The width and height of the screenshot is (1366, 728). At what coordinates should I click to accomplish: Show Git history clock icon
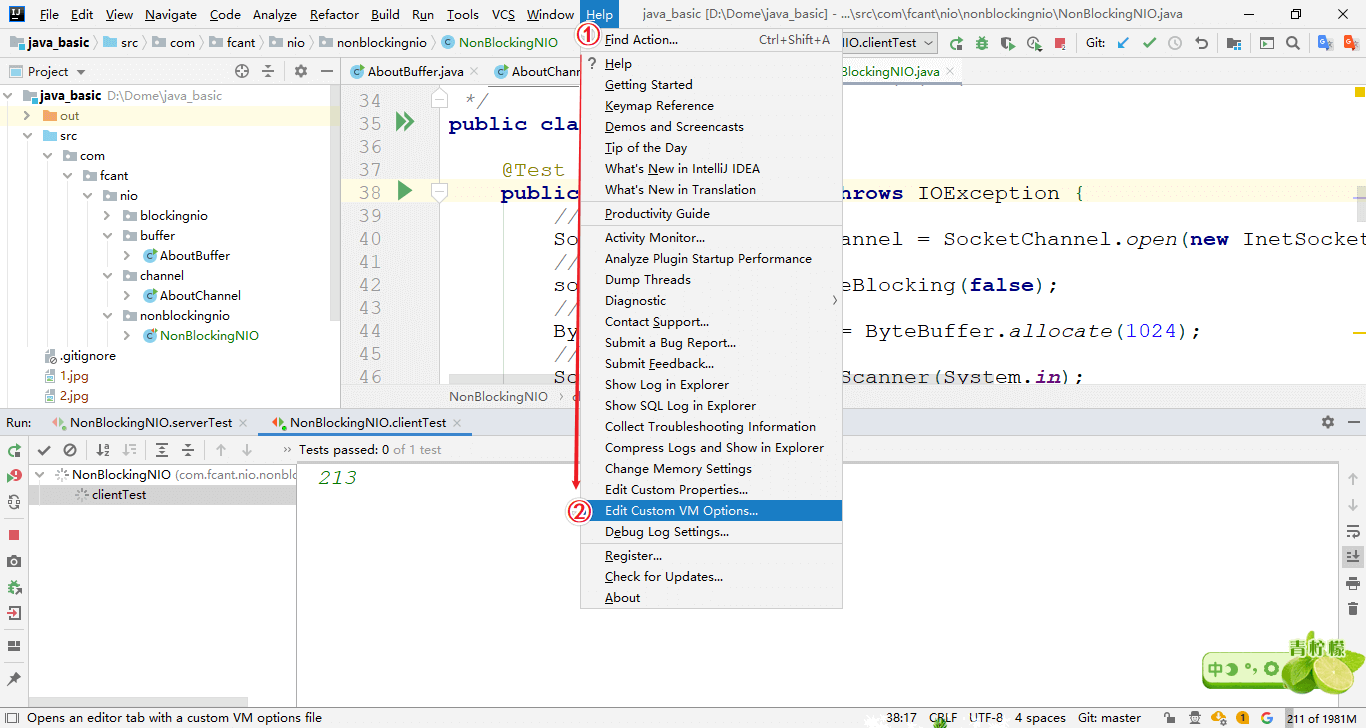(x=1175, y=43)
